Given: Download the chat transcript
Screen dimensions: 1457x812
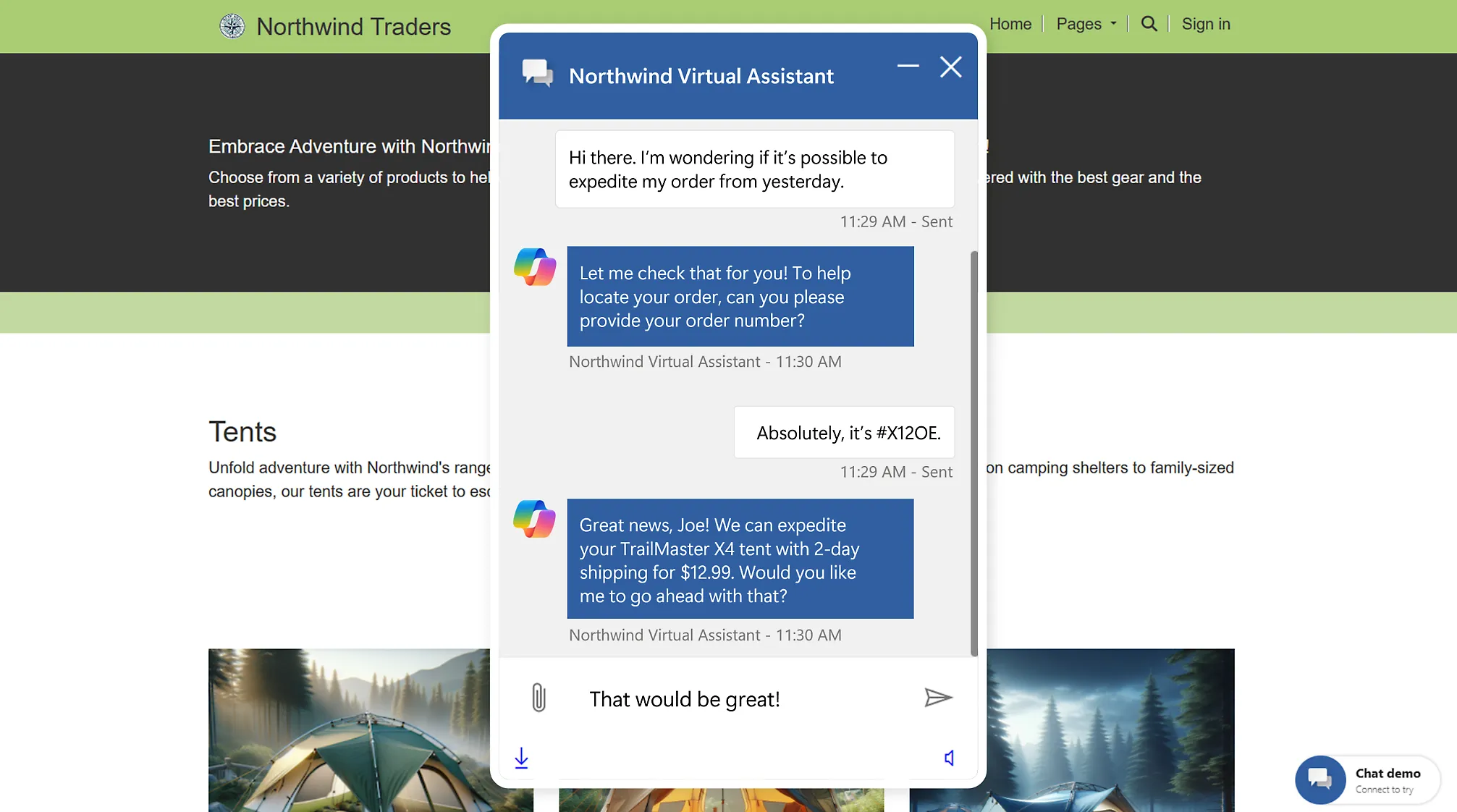Looking at the screenshot, I should 521,758.
